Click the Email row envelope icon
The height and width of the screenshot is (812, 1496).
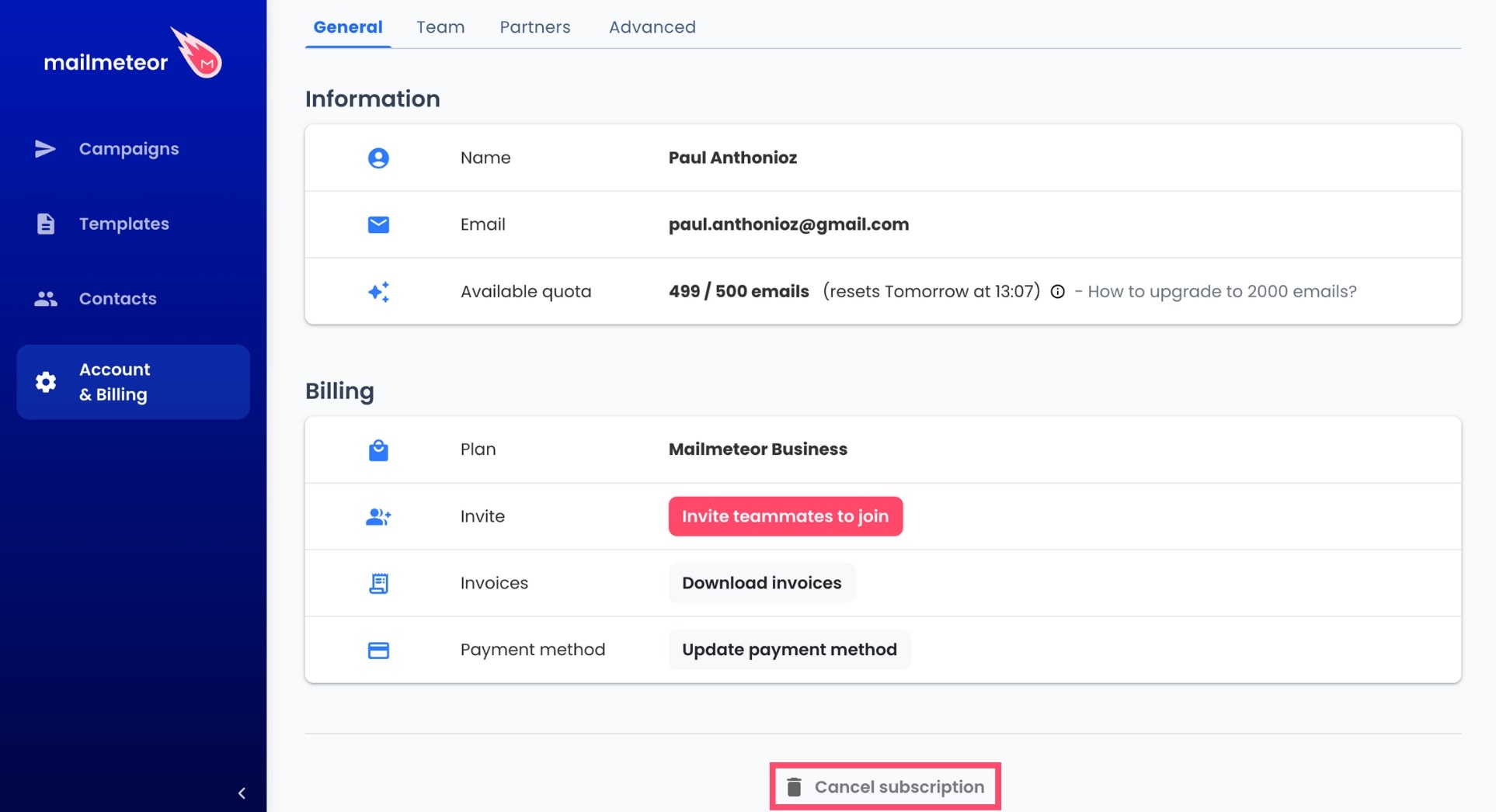click(378, 225)
